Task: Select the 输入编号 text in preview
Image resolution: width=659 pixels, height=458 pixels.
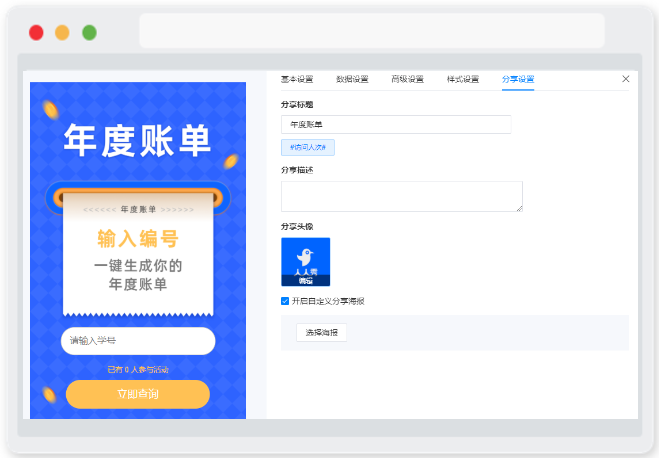Action: point(138,239)
